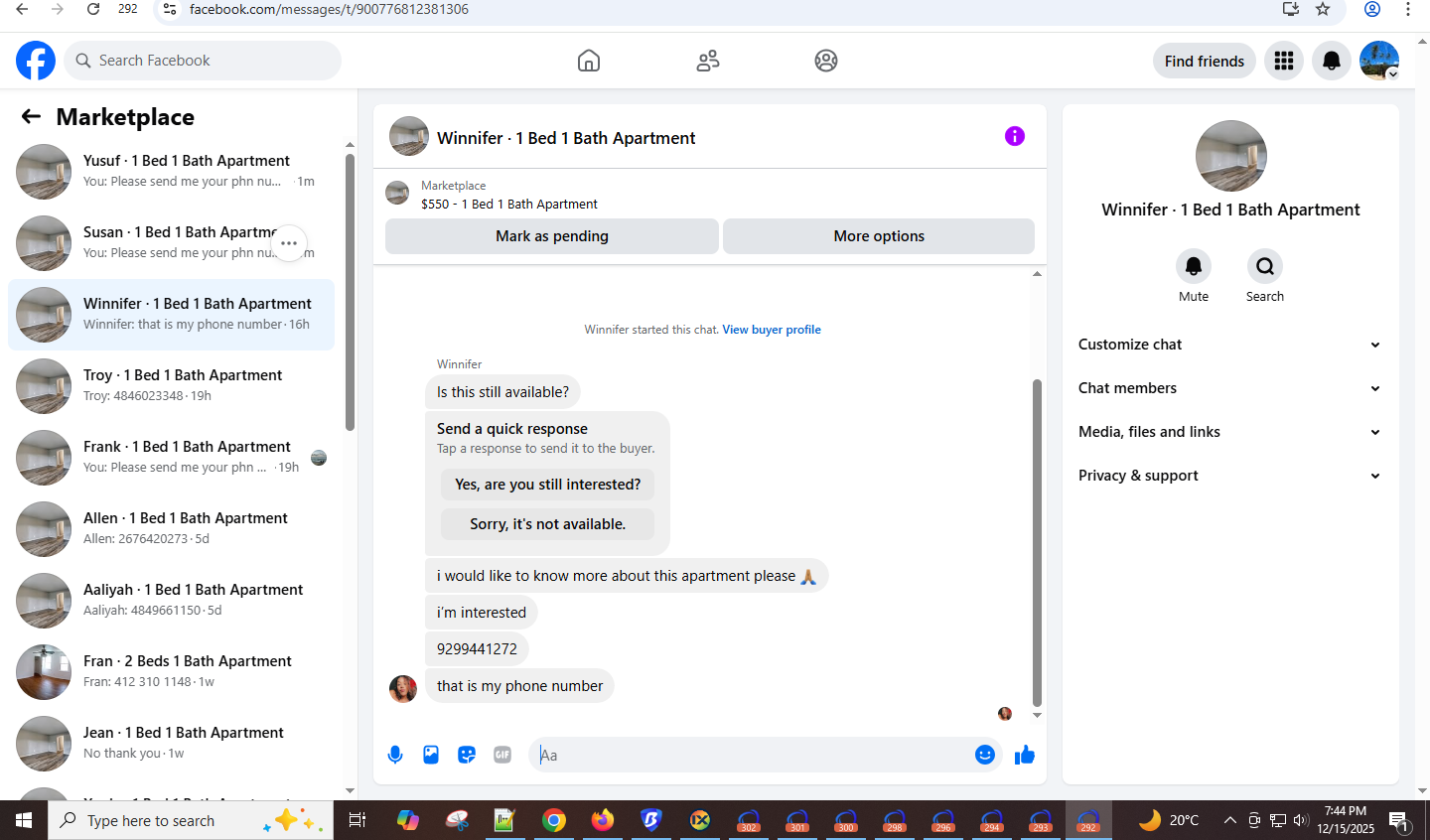Screen dimensions: 1430x840
Task: Show hidden system tray icons chevron
Action: coord(1230,820)
